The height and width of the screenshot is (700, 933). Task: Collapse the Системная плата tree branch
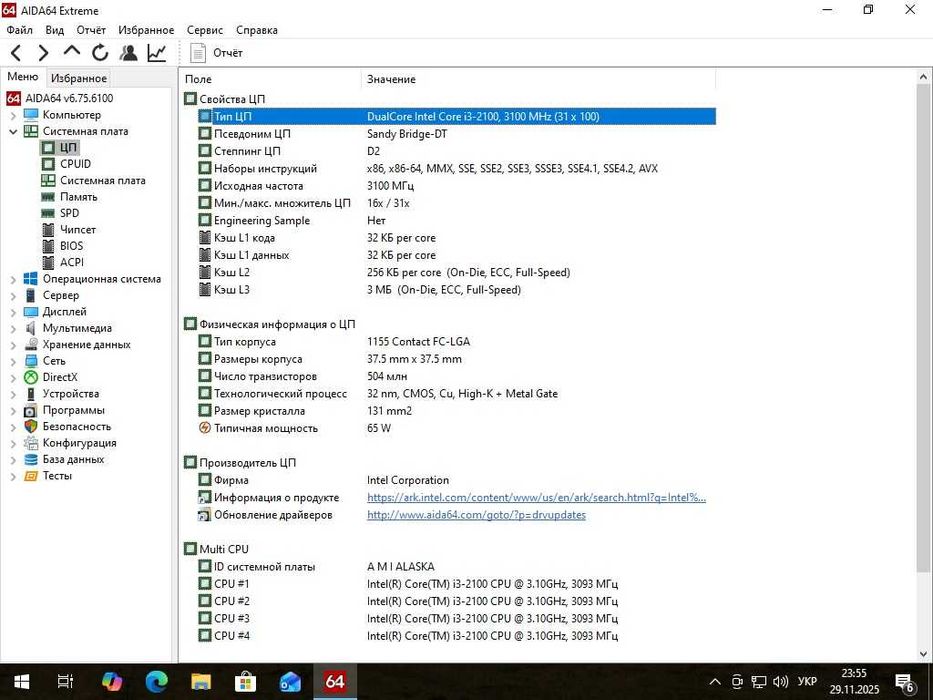13,132
